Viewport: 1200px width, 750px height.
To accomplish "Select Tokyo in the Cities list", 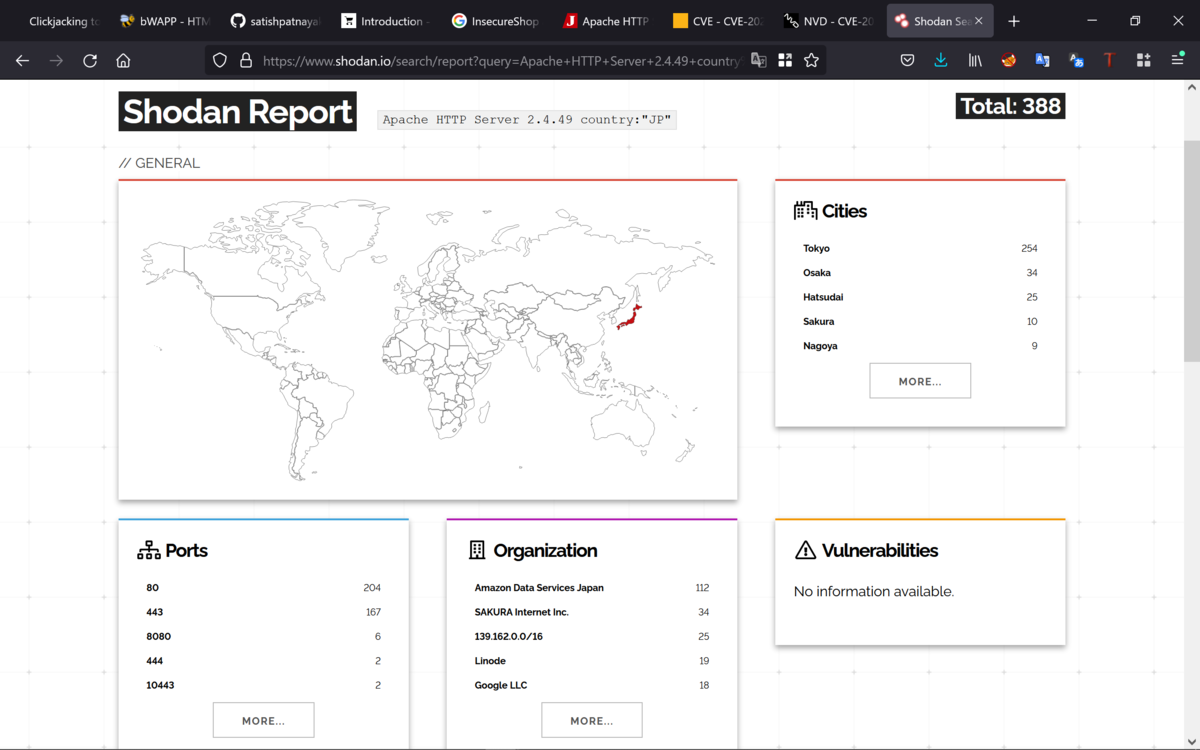I will point(816,248).
